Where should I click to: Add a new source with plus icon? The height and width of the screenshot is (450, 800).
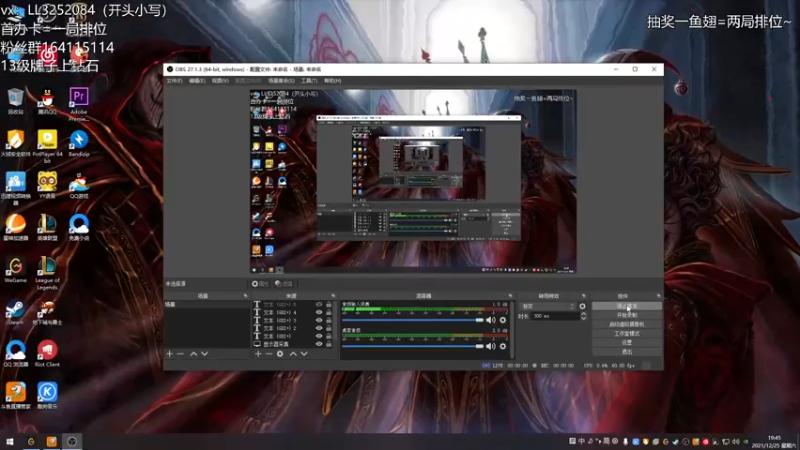(258, 354)
